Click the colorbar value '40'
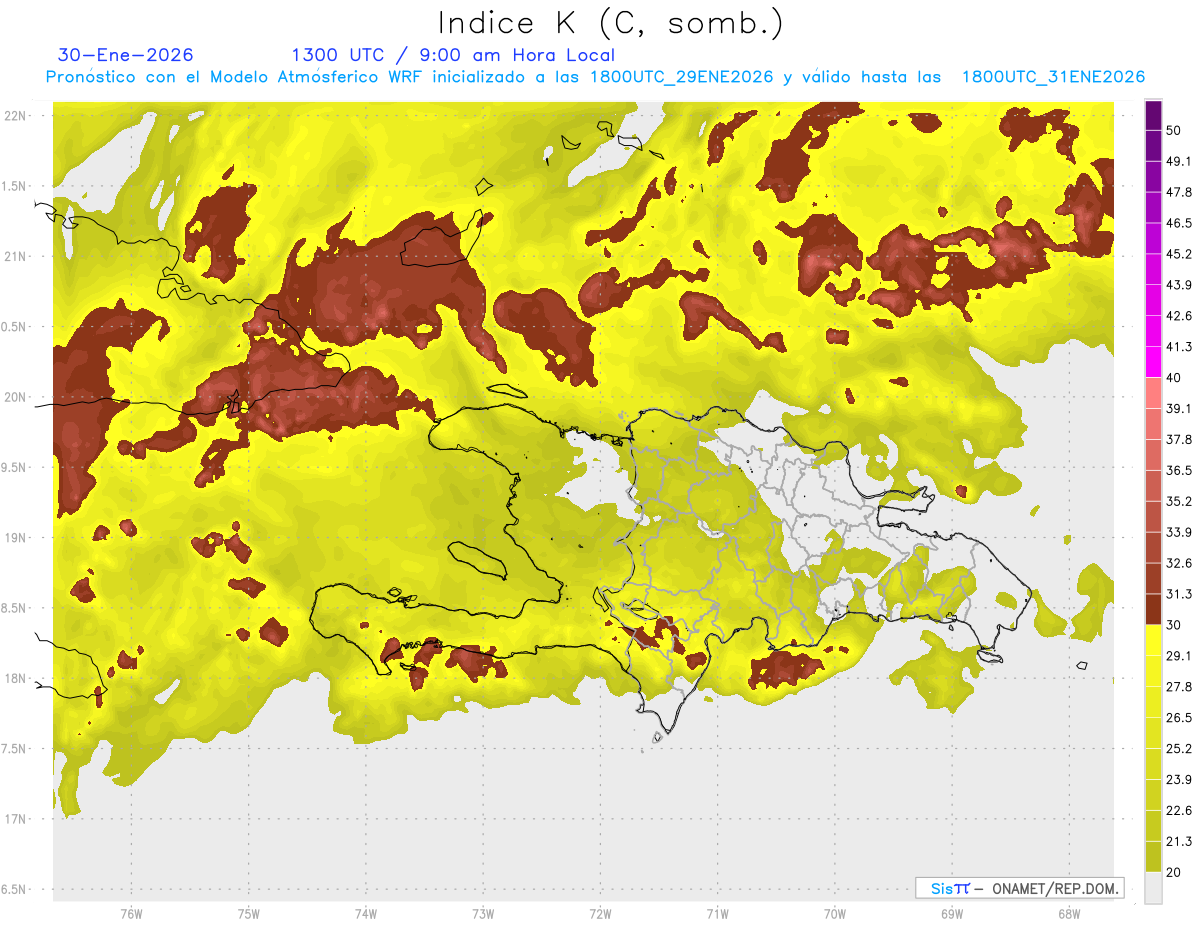 coord(1174,378)
